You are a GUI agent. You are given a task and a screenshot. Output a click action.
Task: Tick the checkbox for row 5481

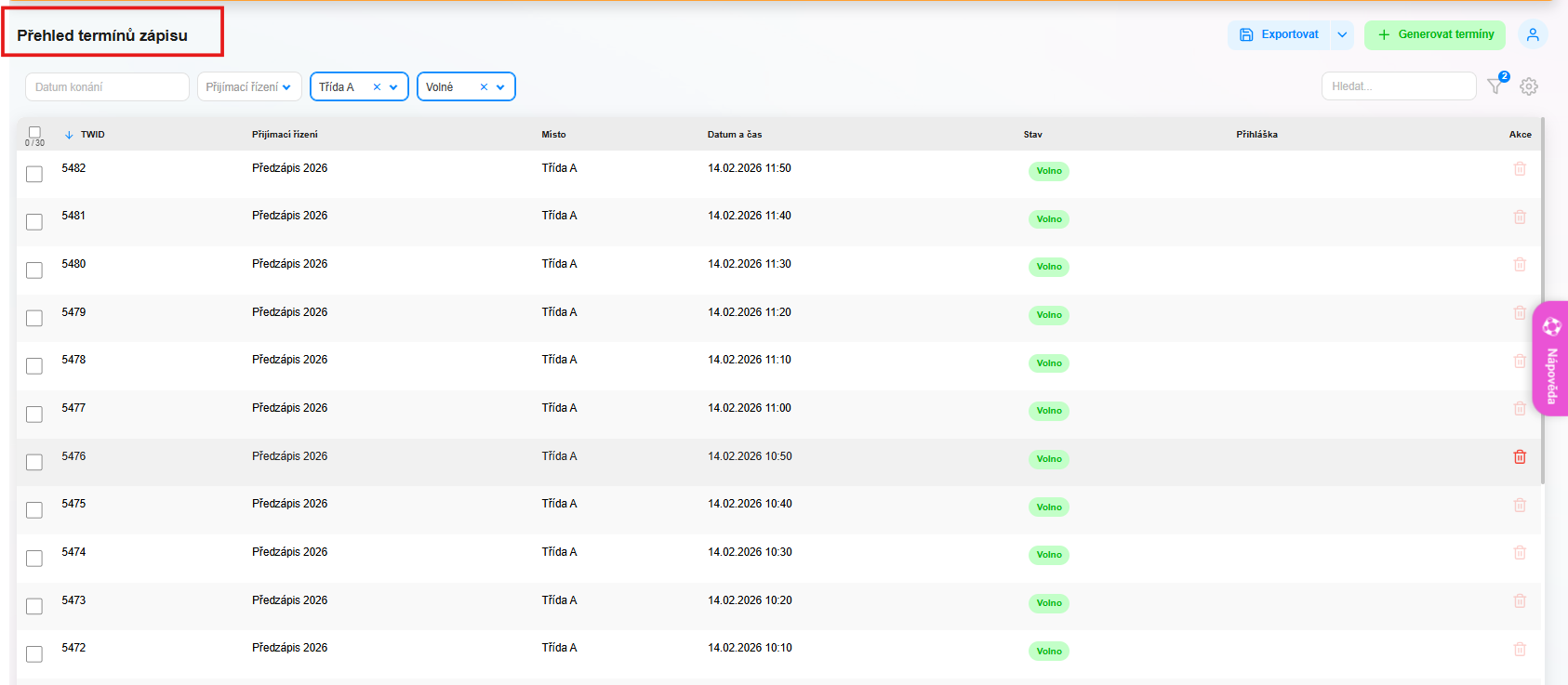point(34,222)
